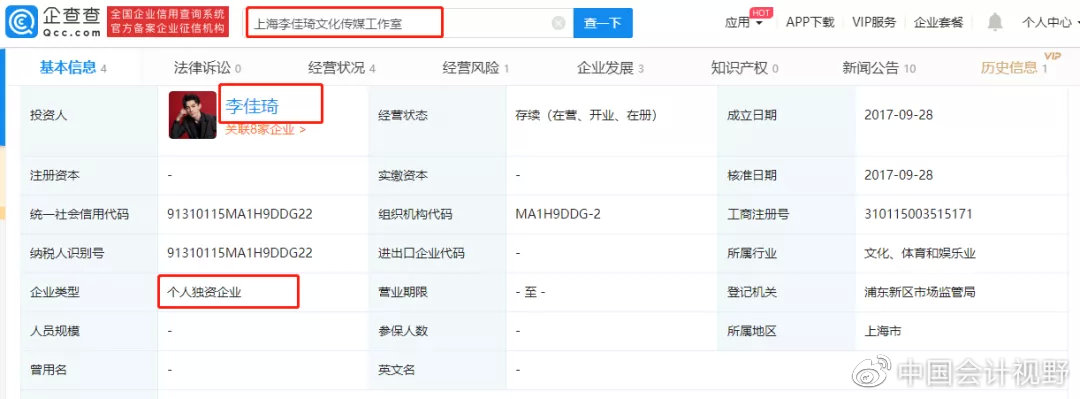The height and width of the screenshot is (399, 1080).
Task: Open the VIP服务 link
Action: tap(874, 22)
